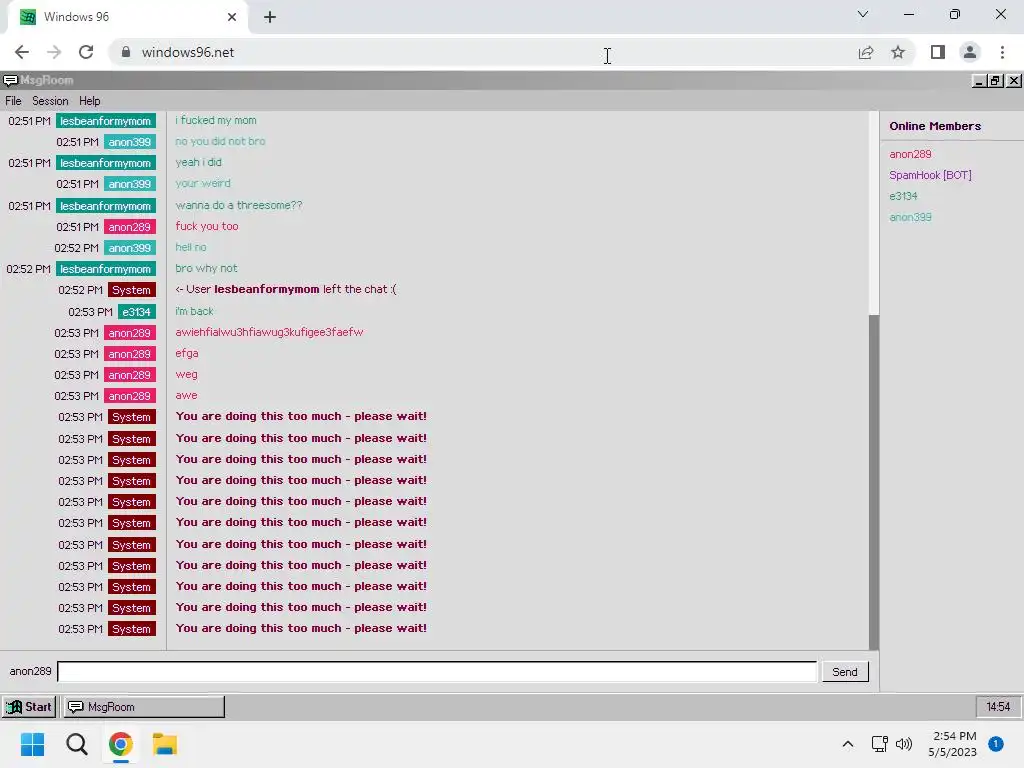
Task: Click the Windows 96 Start button
Action: pos(29,707)
